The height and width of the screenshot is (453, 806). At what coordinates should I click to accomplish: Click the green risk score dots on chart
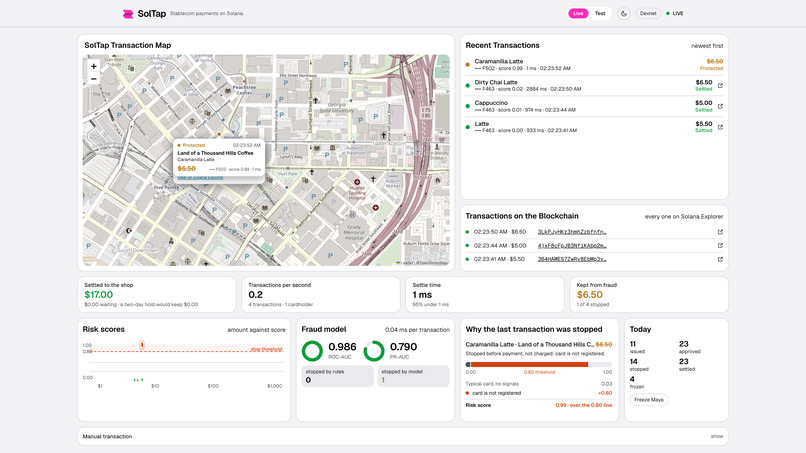point(138,379)
